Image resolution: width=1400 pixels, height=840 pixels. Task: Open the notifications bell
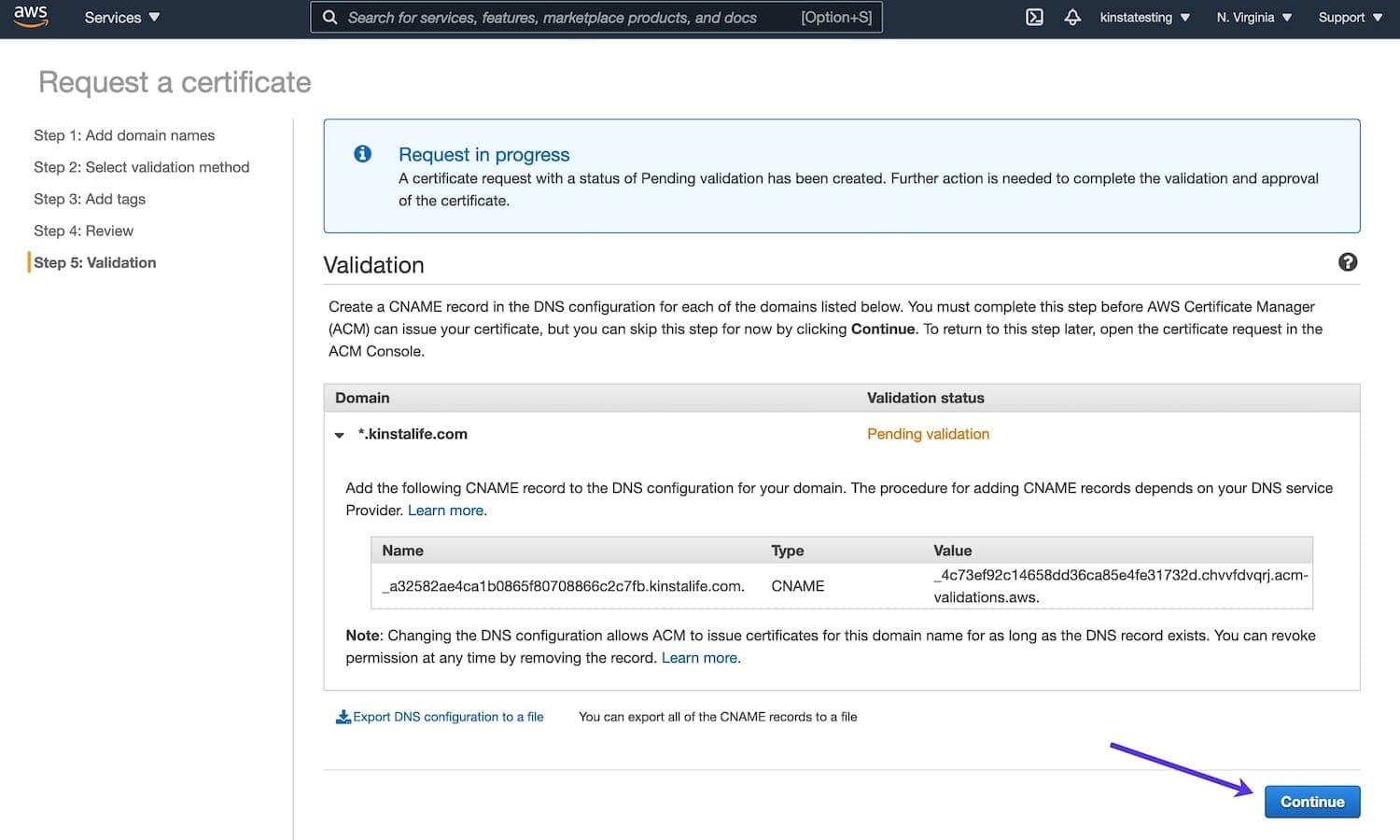(1071, 16)
